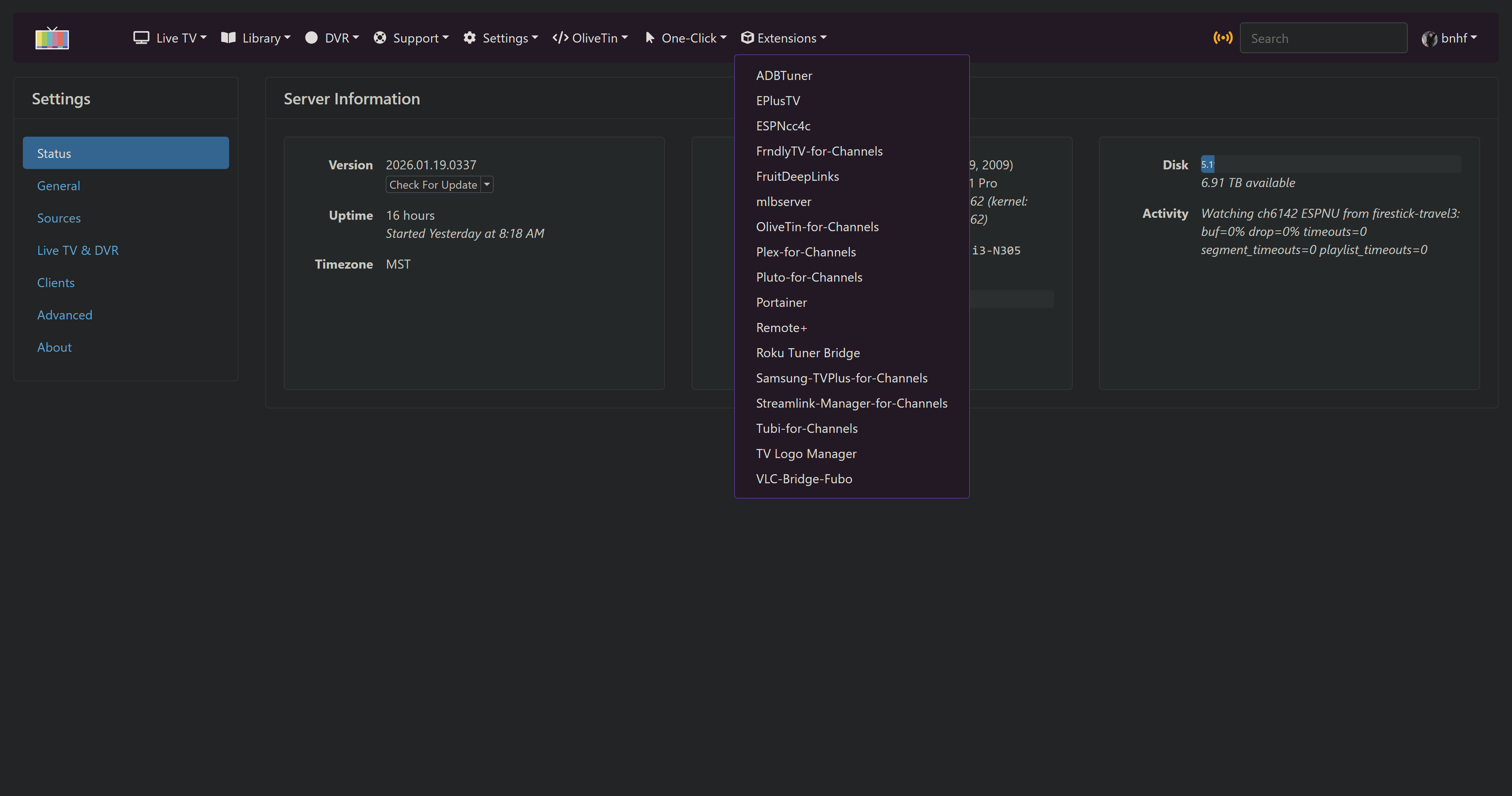Click the orange broadcast signal icon
The width and height of the screenshot is (1512, 796).
click(1223, 37)
